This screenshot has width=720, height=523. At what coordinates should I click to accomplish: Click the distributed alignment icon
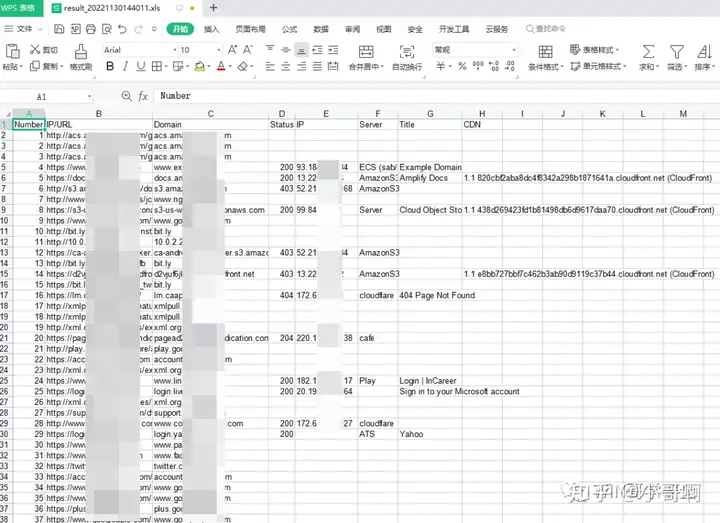[x=333, y=67]
